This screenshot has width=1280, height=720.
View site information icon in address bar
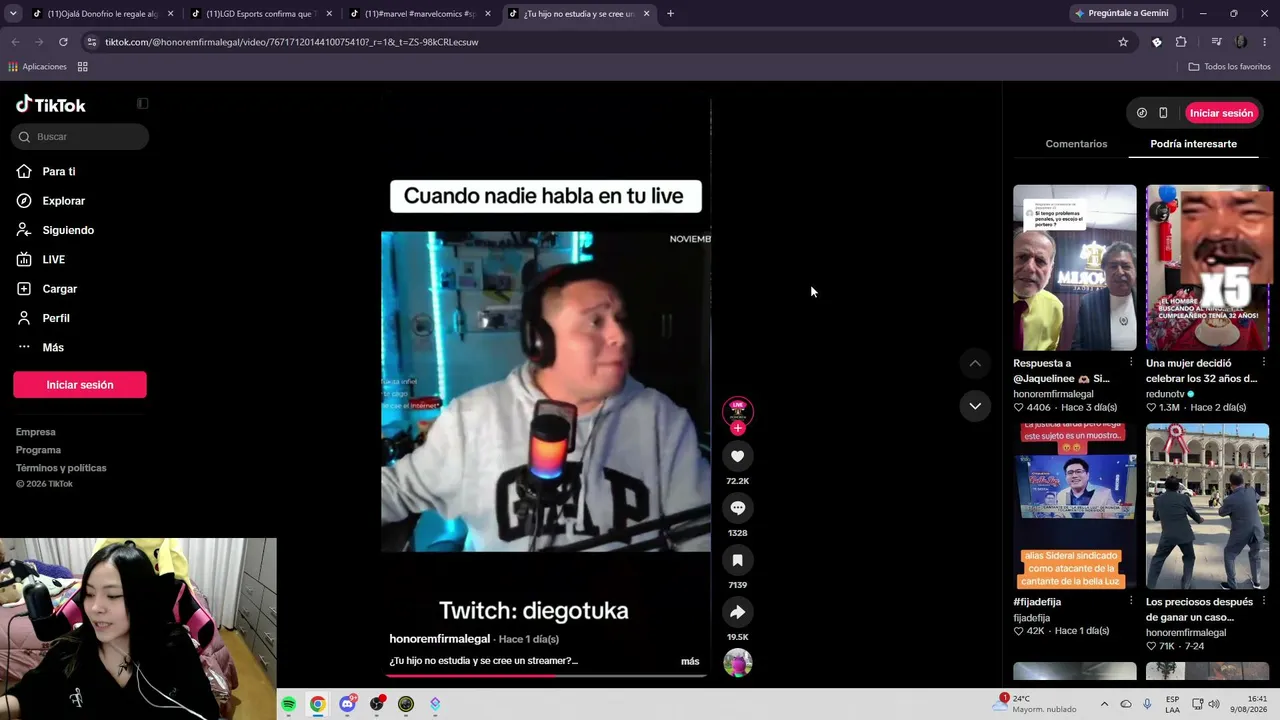(x=92, y=42)
